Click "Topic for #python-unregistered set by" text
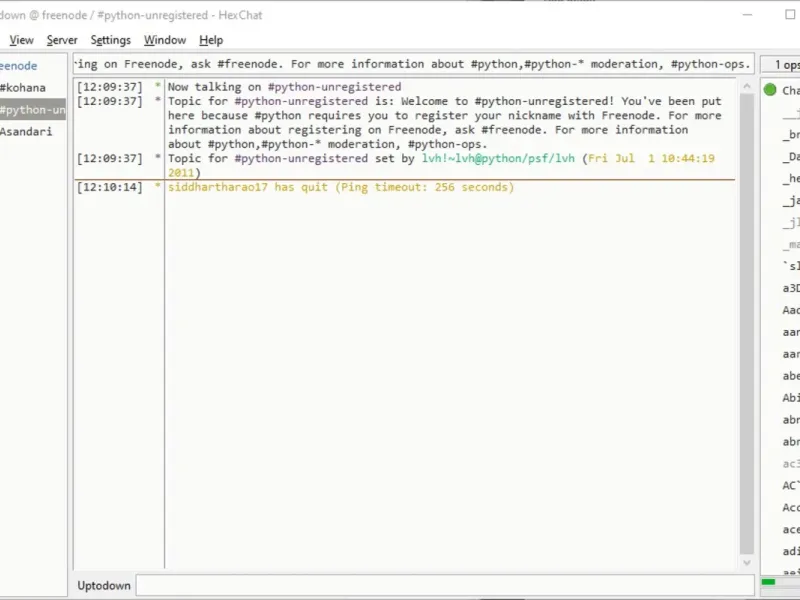800x600 pixels. point(291,159)
